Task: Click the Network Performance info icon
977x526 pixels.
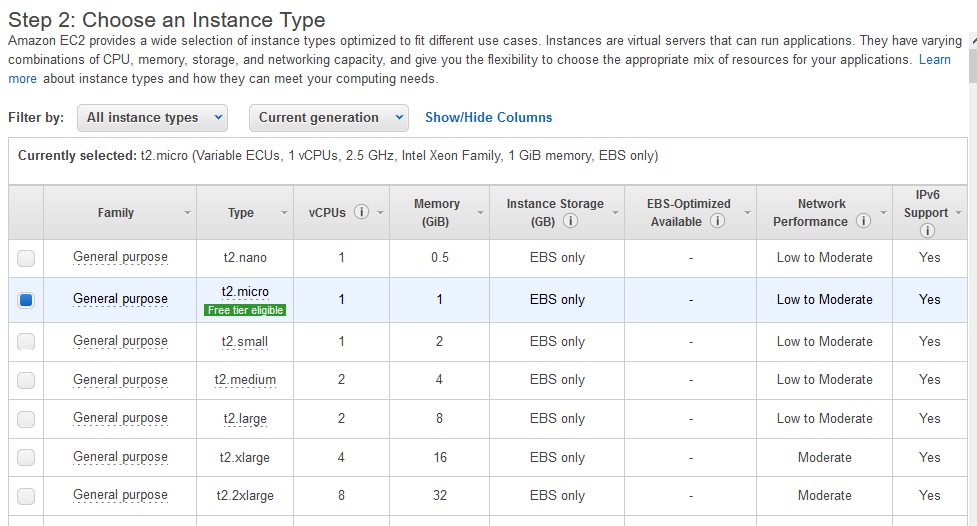Action: click(863, 221)
